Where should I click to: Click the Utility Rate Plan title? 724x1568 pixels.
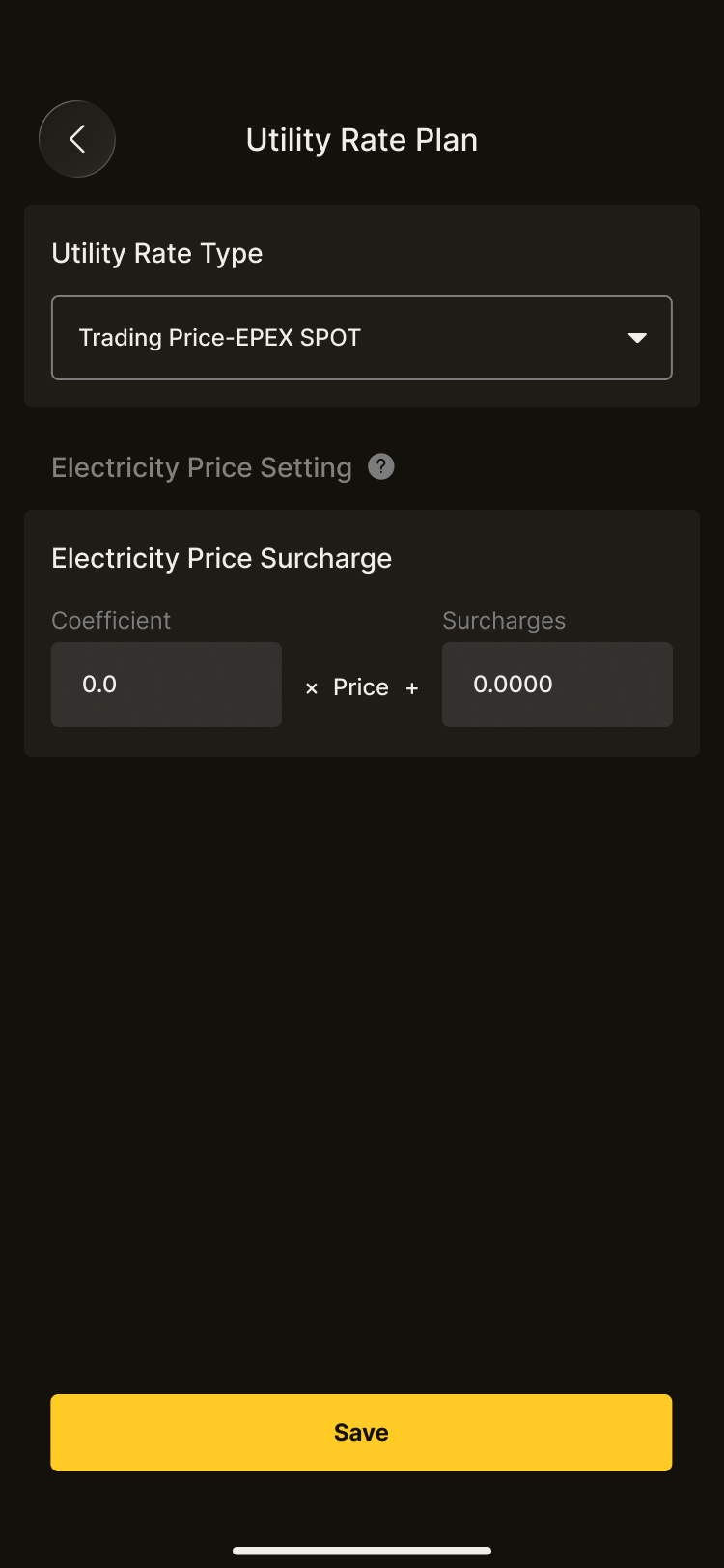coord(362,140)
